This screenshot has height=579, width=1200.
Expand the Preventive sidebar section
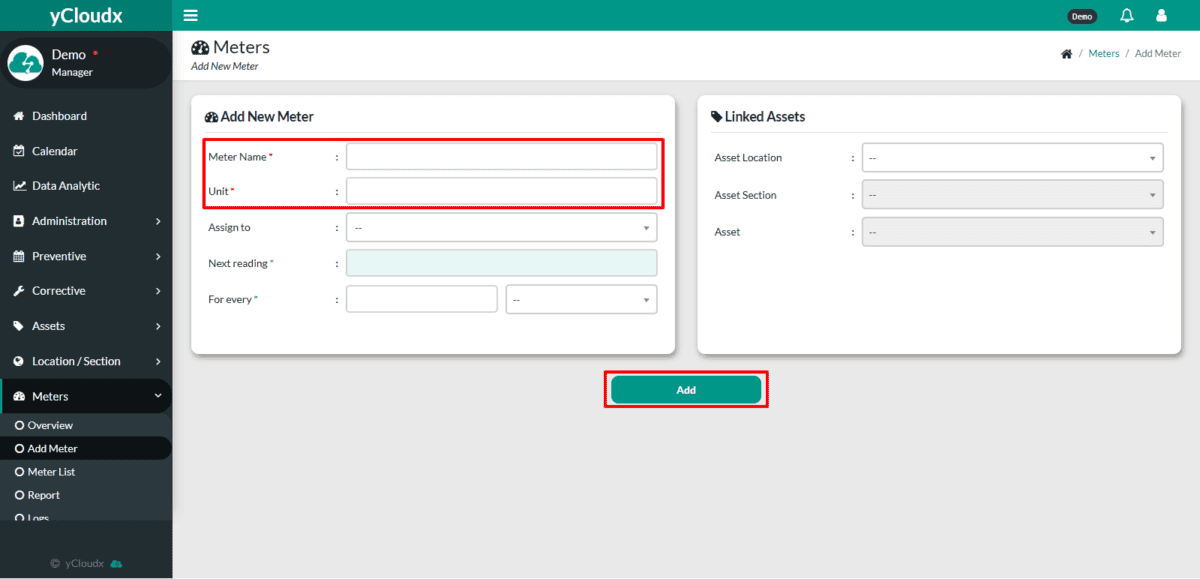(x=85, y=256)
